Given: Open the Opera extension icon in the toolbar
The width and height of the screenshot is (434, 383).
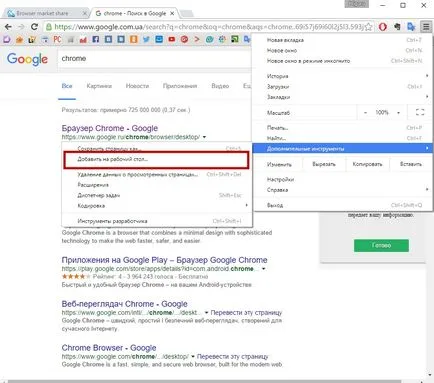Looking at the screenshot, I should click(x=383, y=27).
